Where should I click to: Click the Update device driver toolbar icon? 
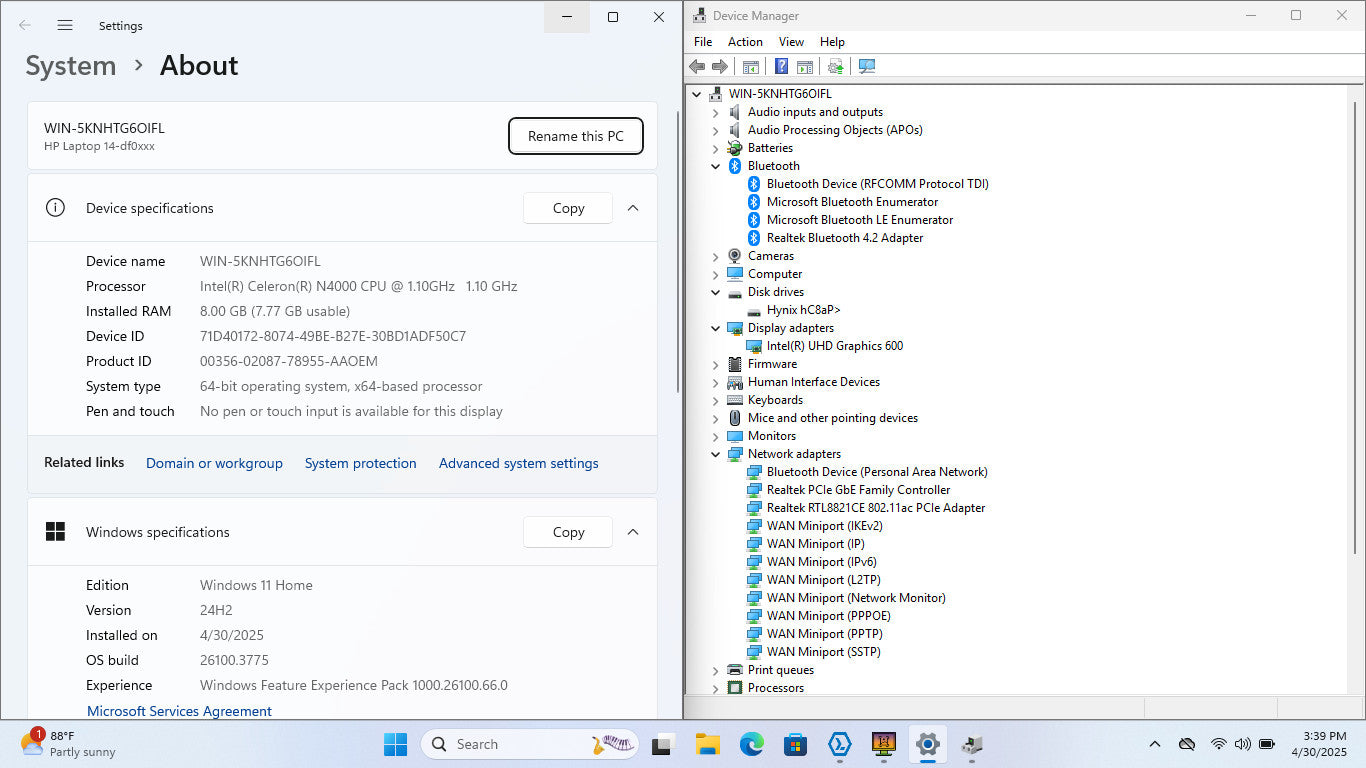point(835,66)
